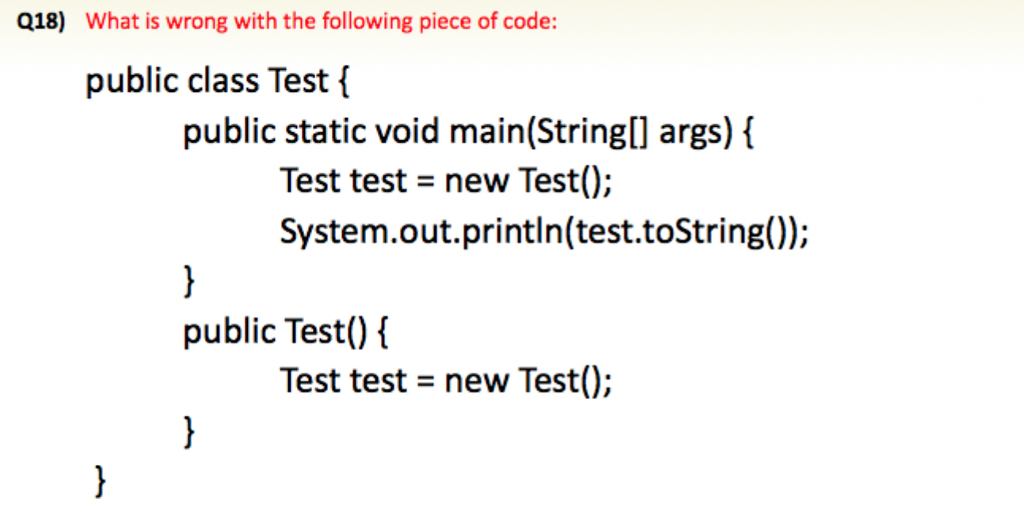Click the closing brace of the Test constructor

[188, 432]
